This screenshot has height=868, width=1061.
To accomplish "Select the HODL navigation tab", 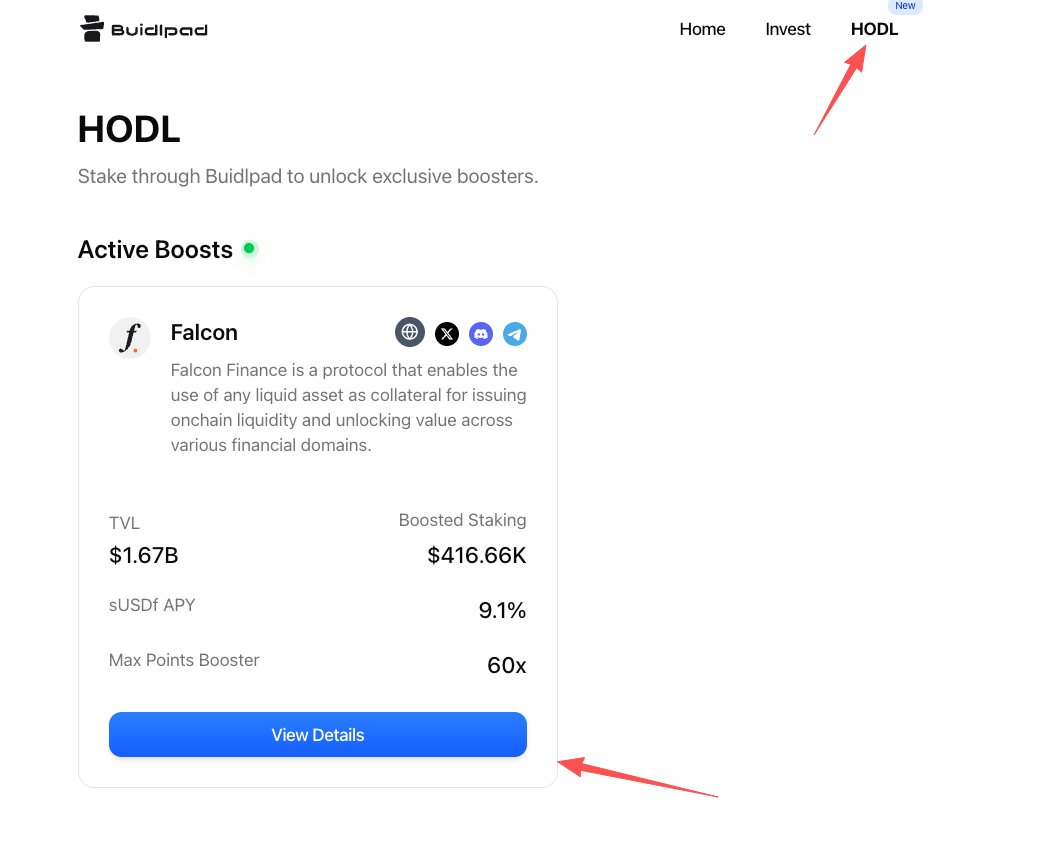I will pyautogui.click(x=874, y=29).
